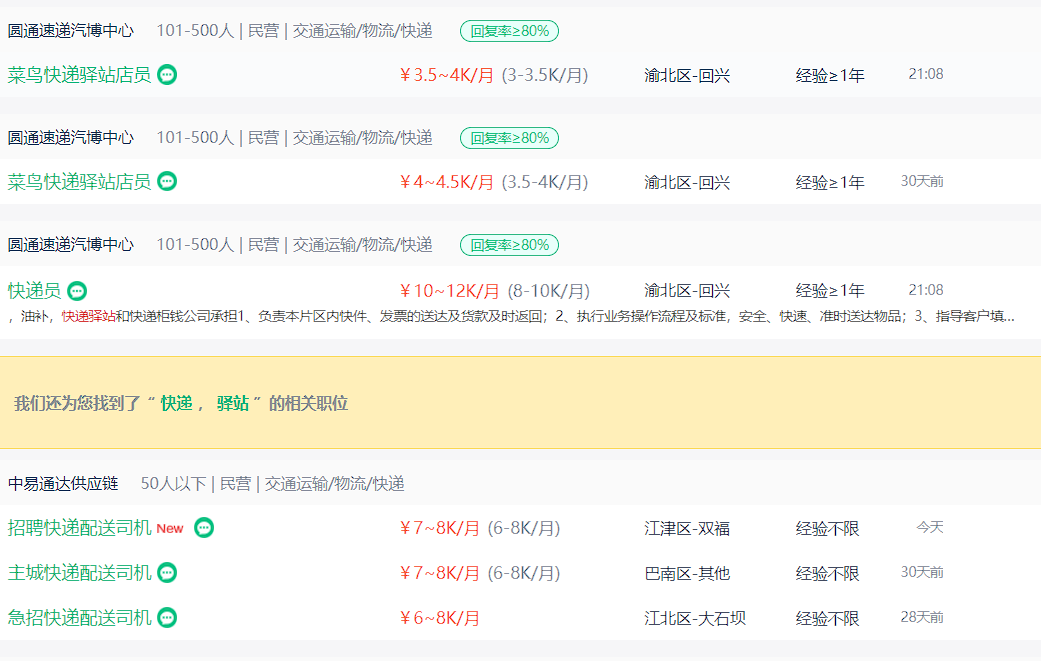Click the highlighted 快递驿站 in job description
The height and width of the screenshot is (661, 1041).
(88, 317)
